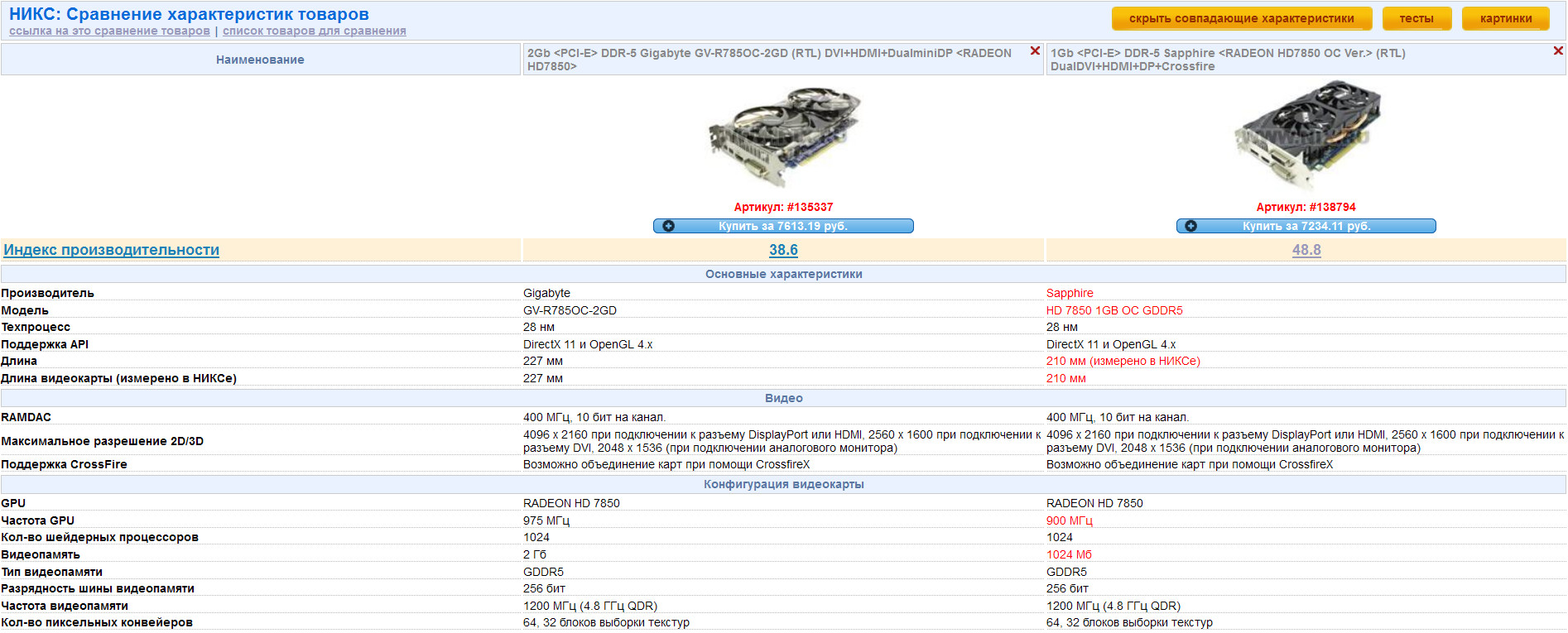
Task: Click the 'Артикул: #135337' text
Action: [x=783, y=207]
